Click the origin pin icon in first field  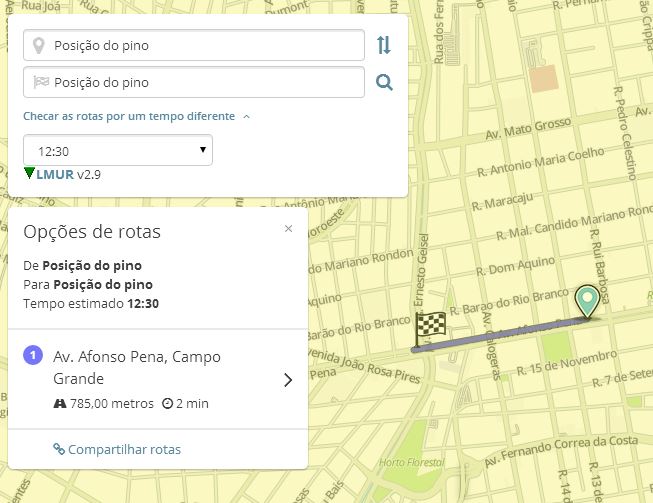(38, 45)
